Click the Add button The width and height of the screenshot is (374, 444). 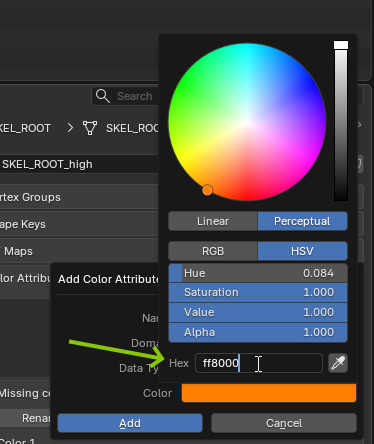[130, 423]
